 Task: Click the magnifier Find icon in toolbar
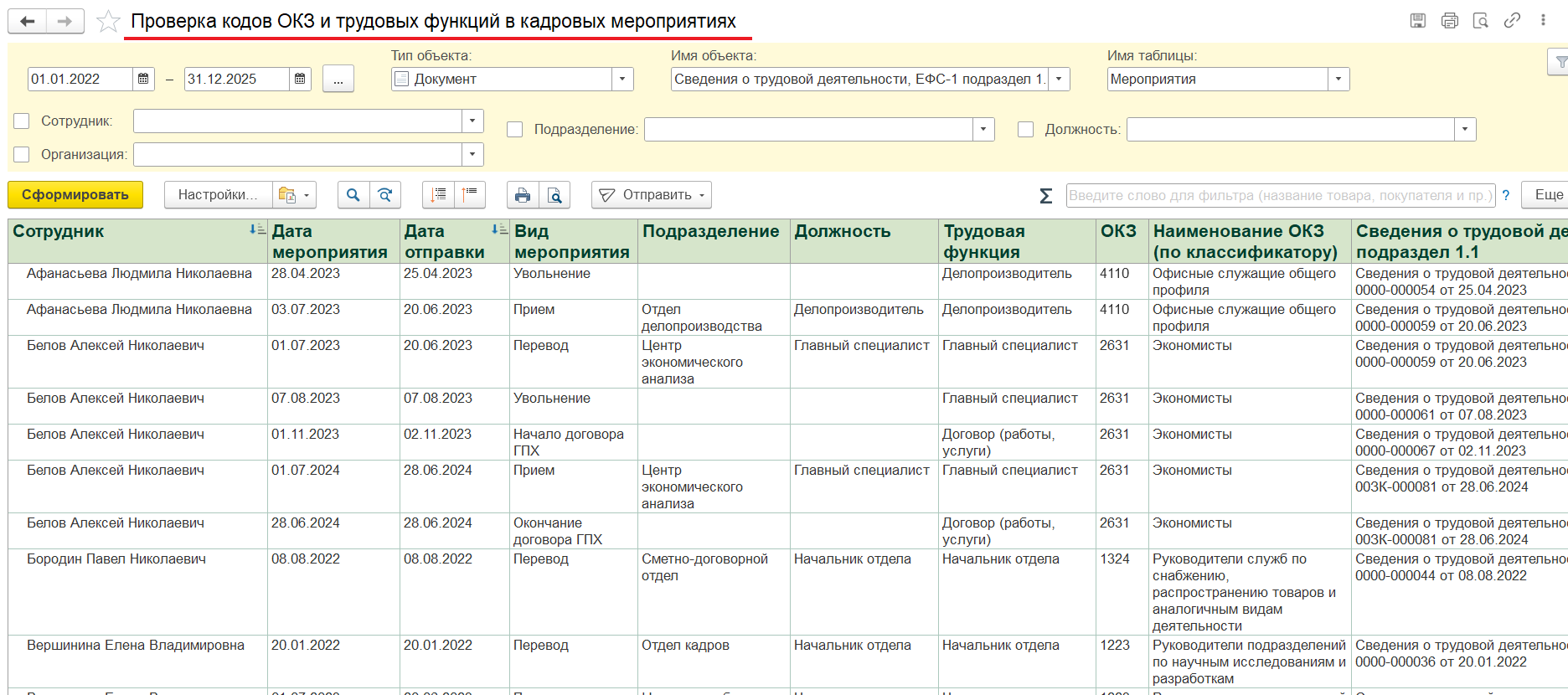[353, 195]
